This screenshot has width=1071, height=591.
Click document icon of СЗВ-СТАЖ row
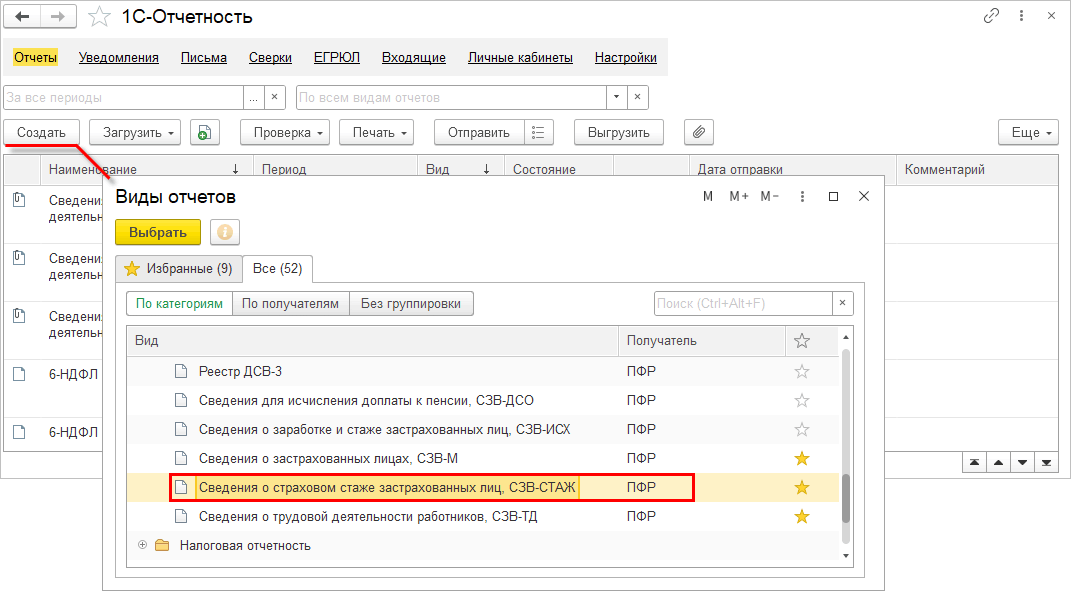coord(181,488)
